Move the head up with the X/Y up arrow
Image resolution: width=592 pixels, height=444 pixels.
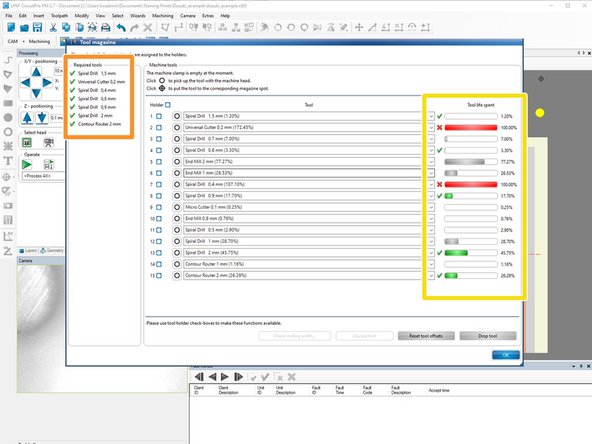tap(36, 72)
